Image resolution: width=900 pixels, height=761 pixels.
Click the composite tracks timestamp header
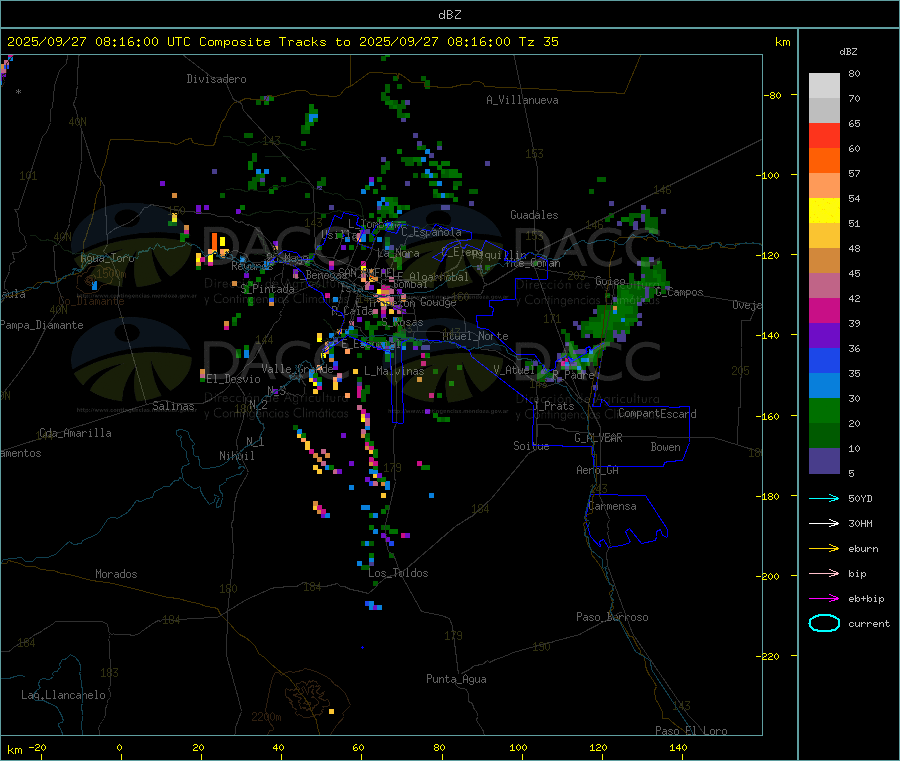(x=282, y=42)
